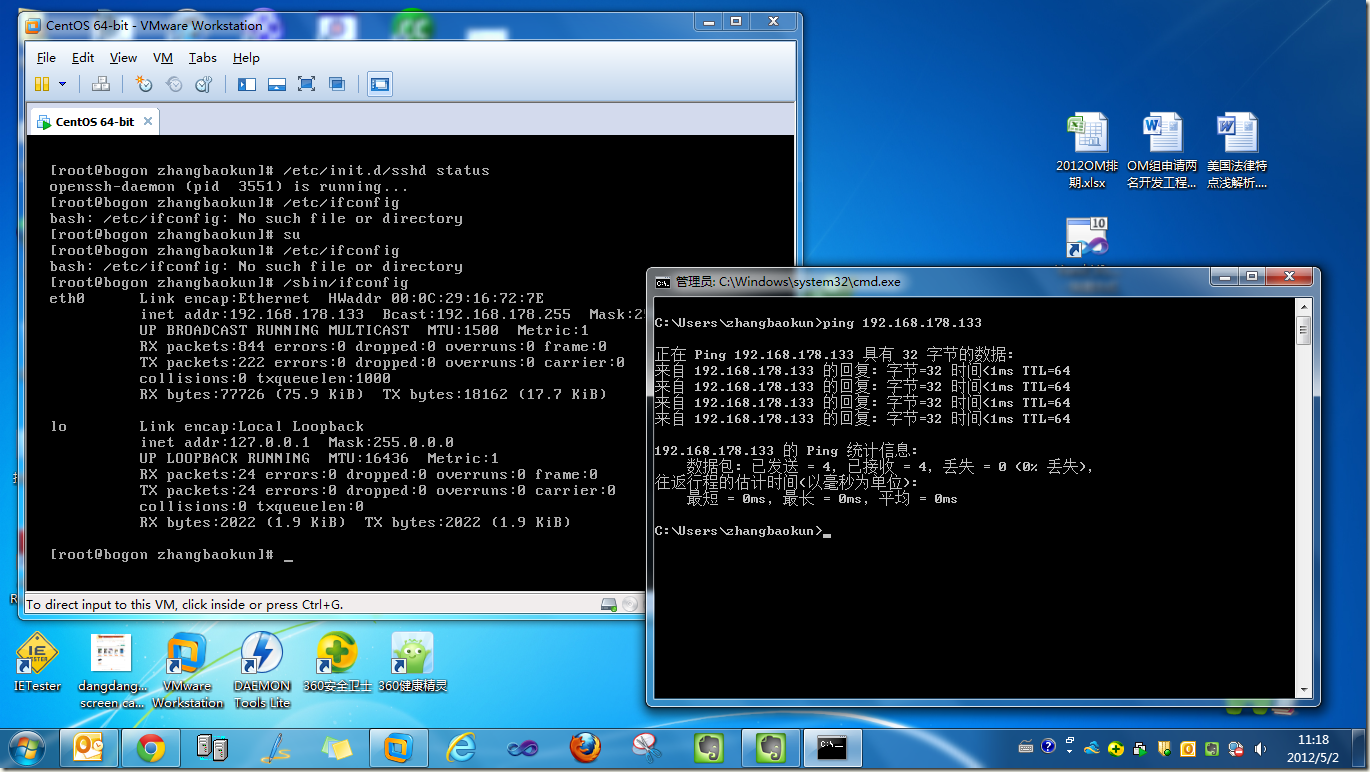1370x772 pixels.
Task: Click the console view toolbar icon
Action: pyautogui.click(x=380, y=85)
